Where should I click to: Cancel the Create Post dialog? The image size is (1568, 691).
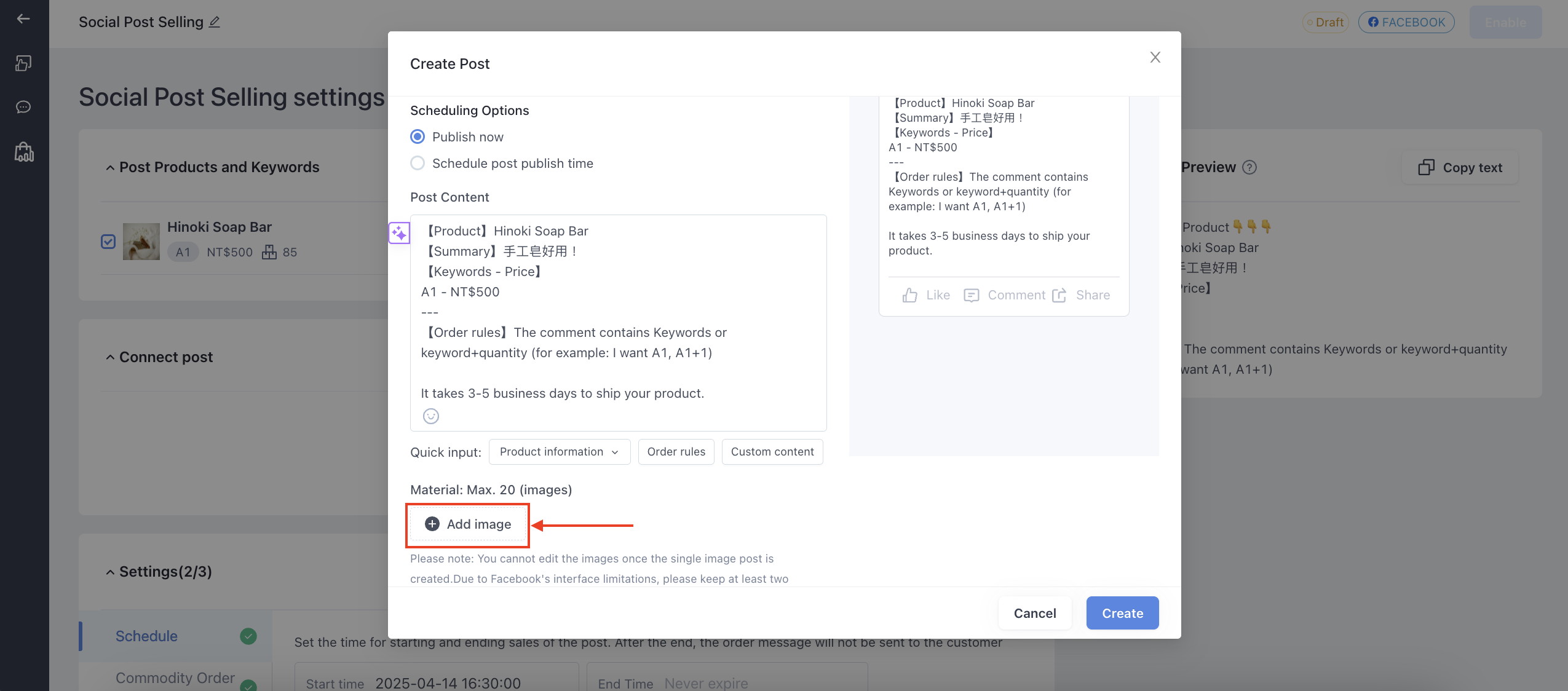click(x=1035, y=613)
